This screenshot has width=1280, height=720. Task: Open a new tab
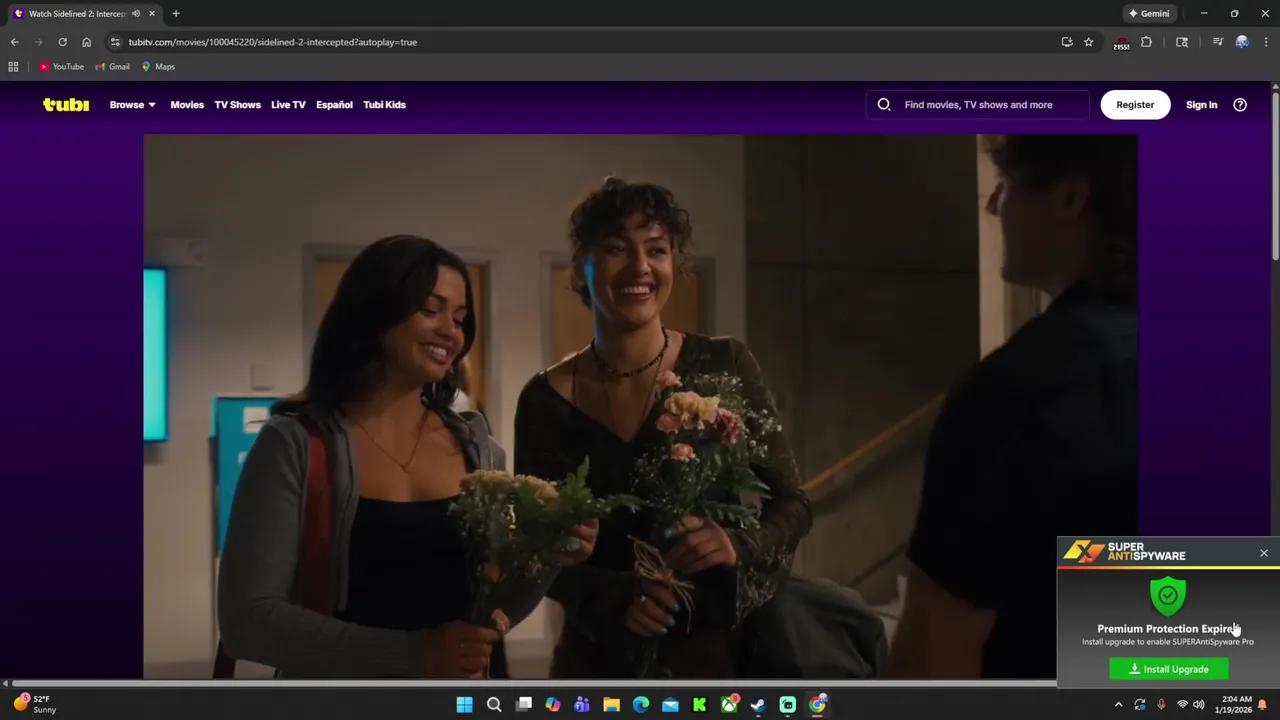[x=176, y=14]
